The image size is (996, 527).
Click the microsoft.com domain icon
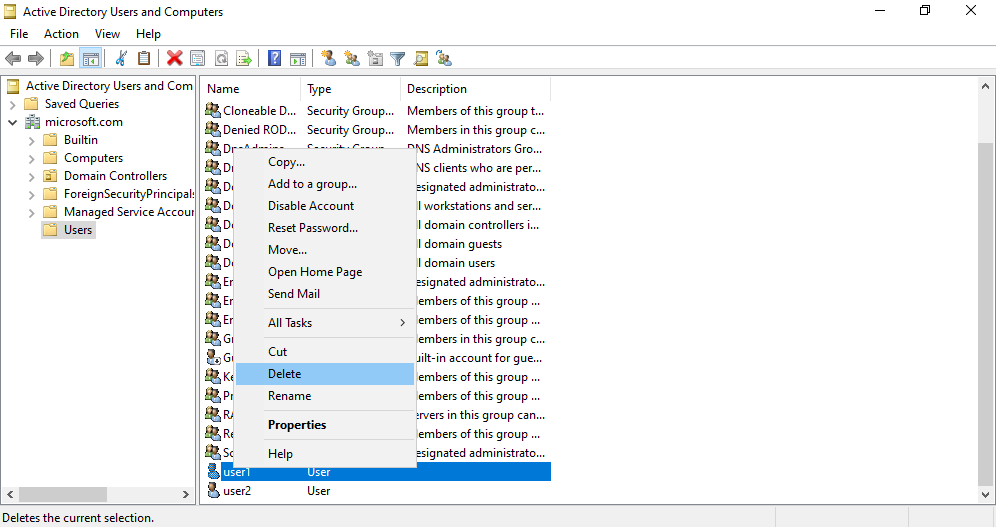[x=32, y=122]
